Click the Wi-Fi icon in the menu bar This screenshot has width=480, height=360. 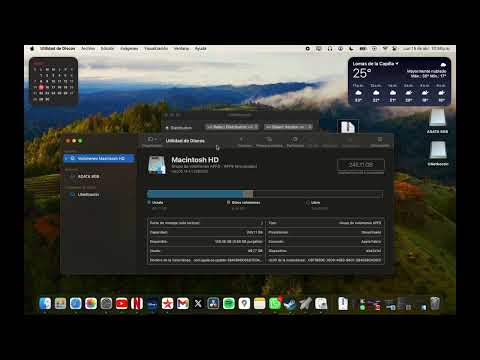point(385,49)
